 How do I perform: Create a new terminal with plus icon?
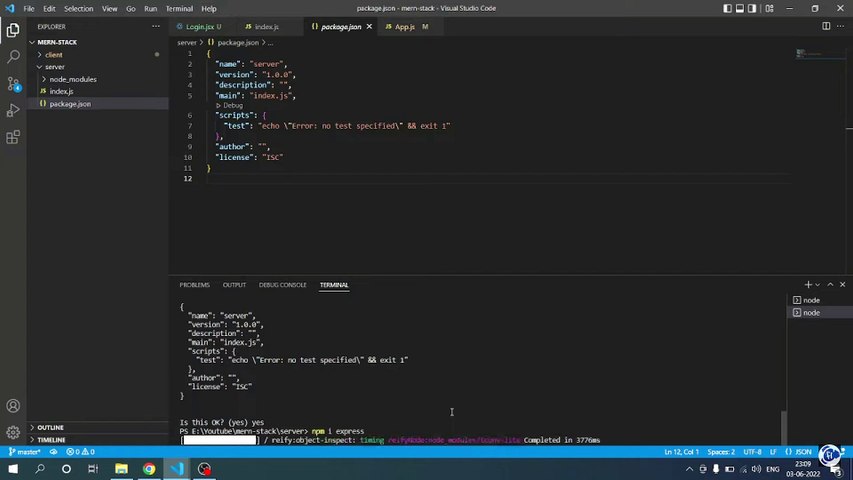coord(808,285)
